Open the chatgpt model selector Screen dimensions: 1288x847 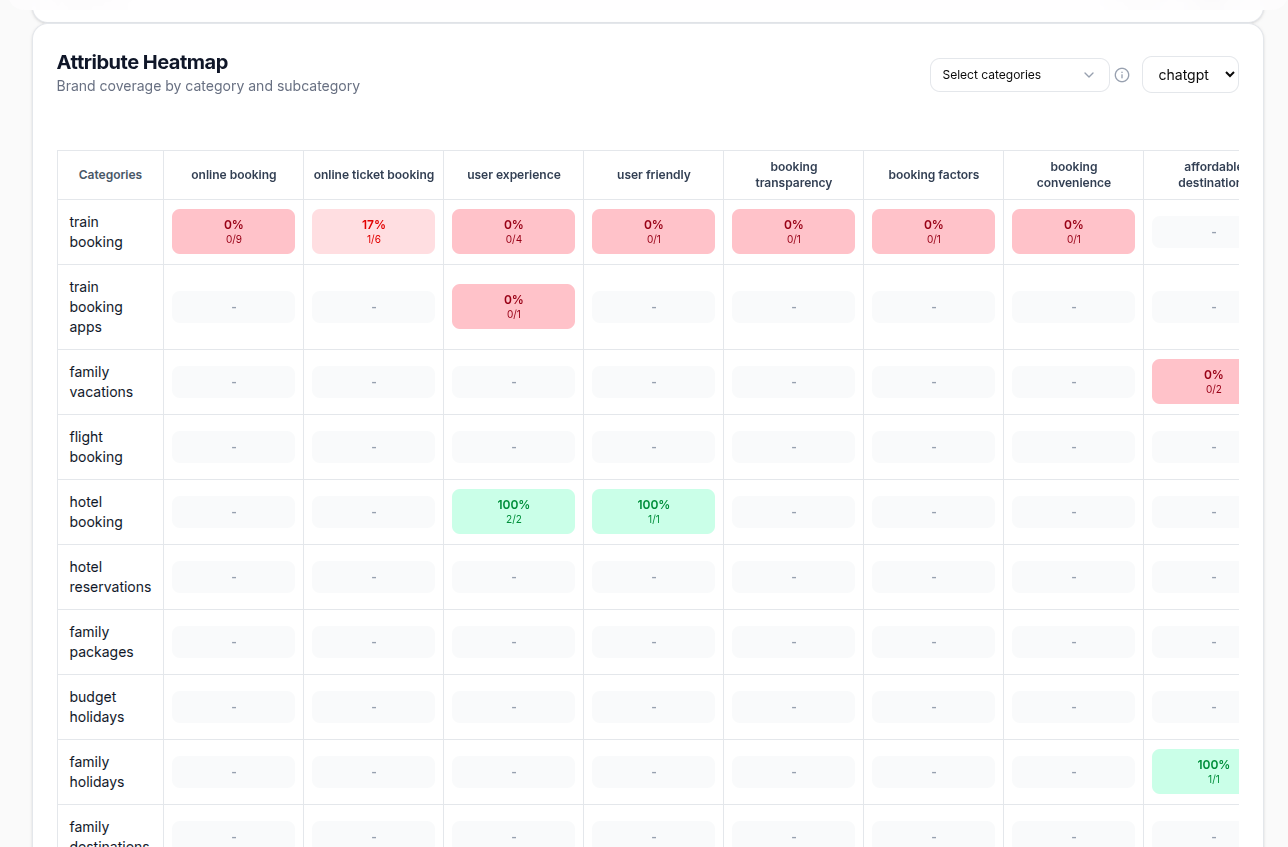1190,75
